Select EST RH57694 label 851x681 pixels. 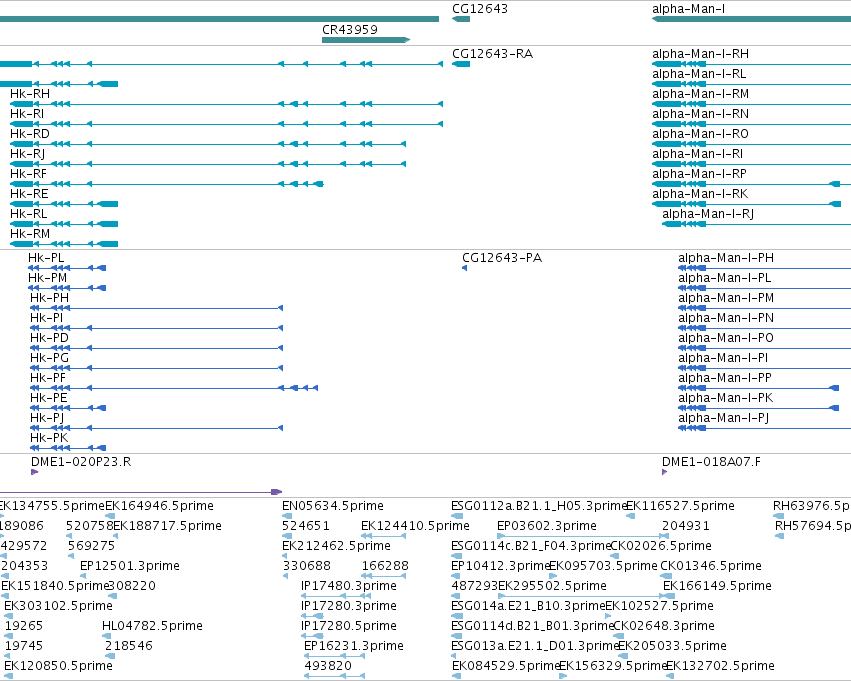click(812, 526)
